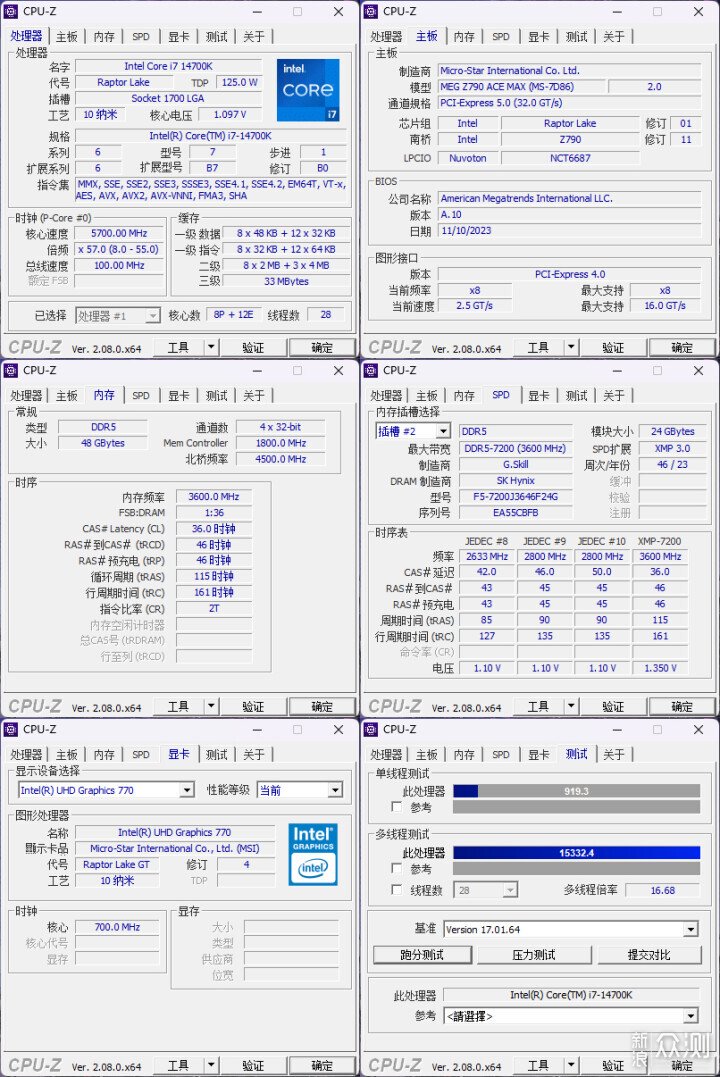Click single-thread score bar 919.3

576,791
